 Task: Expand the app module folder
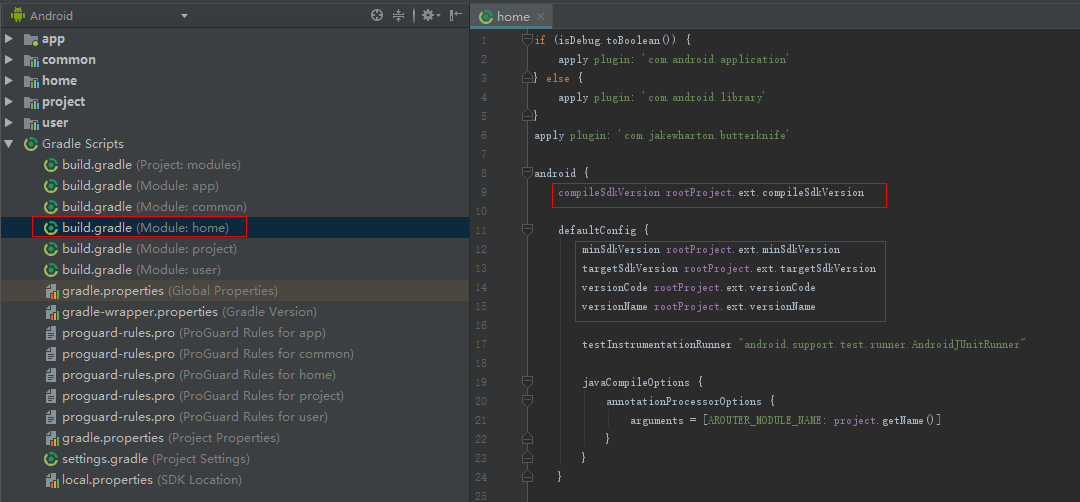click(10, 39)
